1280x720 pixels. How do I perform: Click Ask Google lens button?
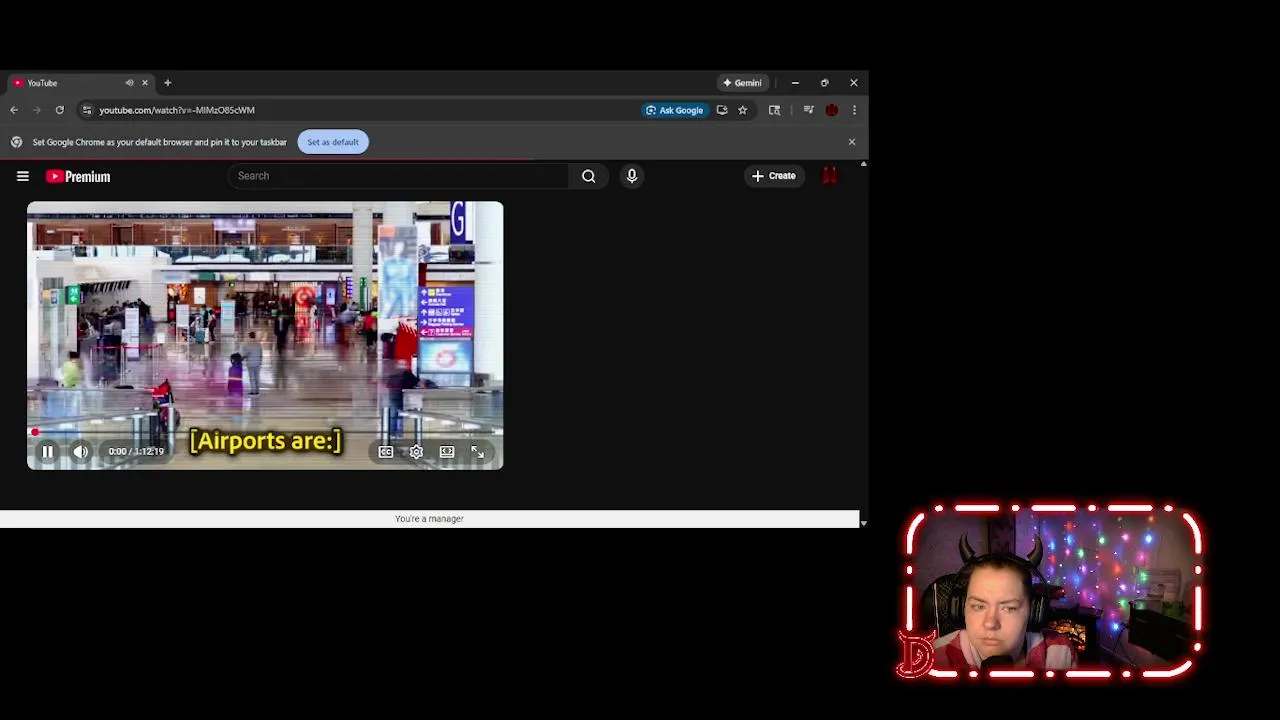(675, 110)
